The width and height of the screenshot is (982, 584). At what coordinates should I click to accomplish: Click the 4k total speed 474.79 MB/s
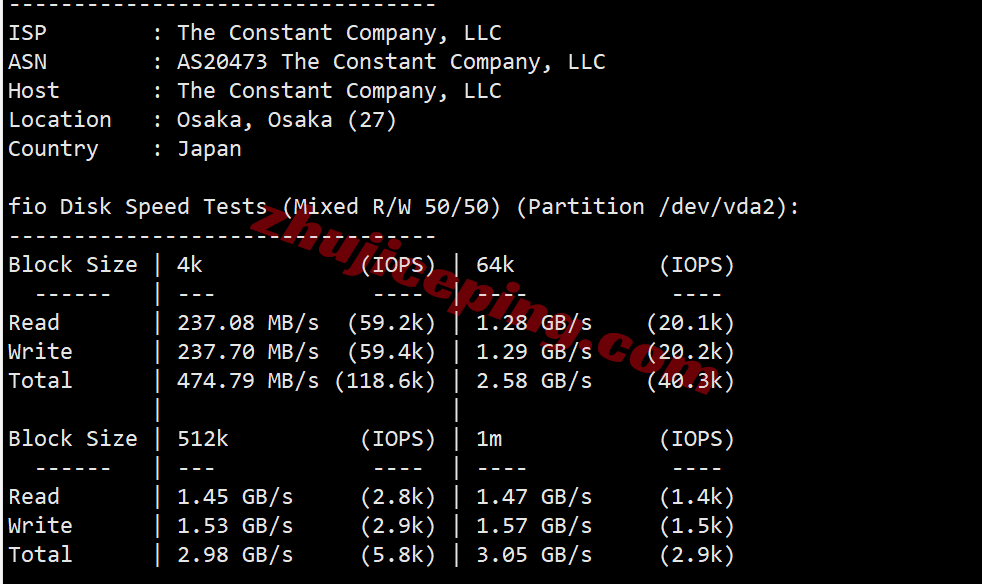[248, 381]
